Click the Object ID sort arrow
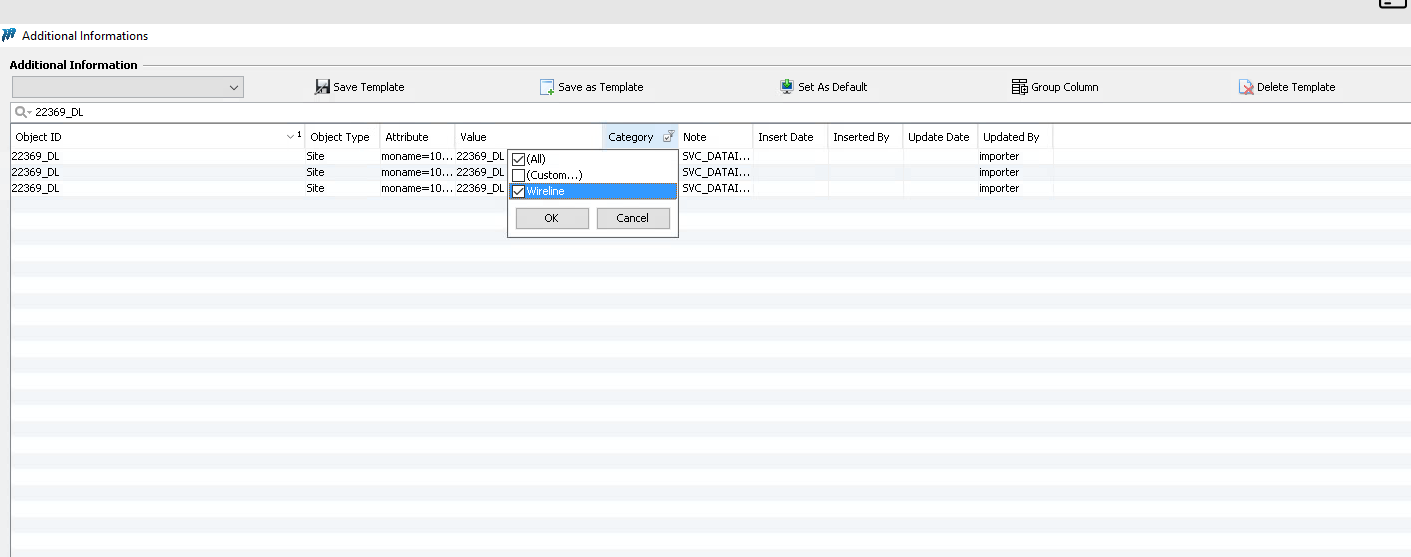 click(290, 137)
